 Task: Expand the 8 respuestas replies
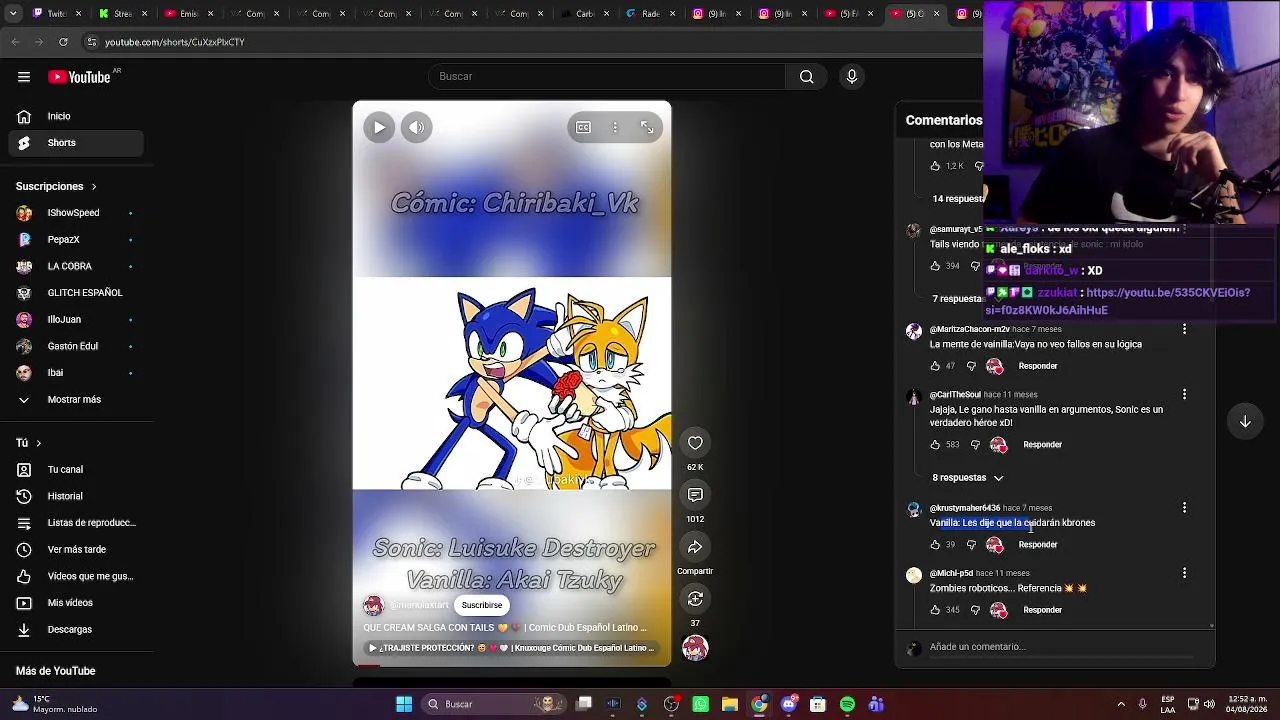pyautogui.click(x=968, y=478)
